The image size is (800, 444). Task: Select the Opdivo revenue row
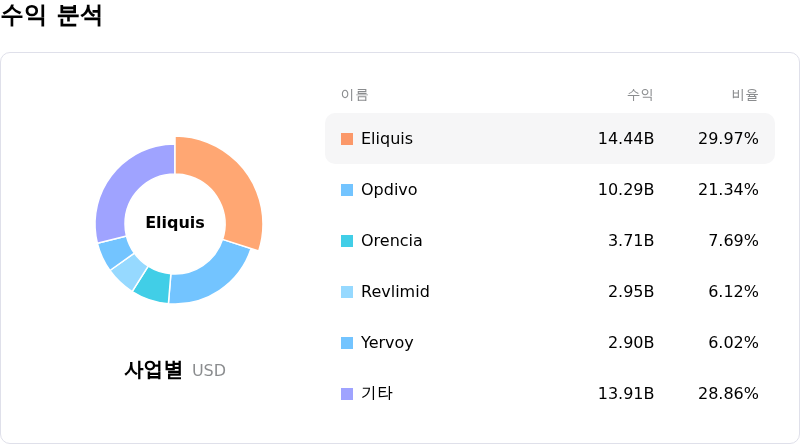550,190
